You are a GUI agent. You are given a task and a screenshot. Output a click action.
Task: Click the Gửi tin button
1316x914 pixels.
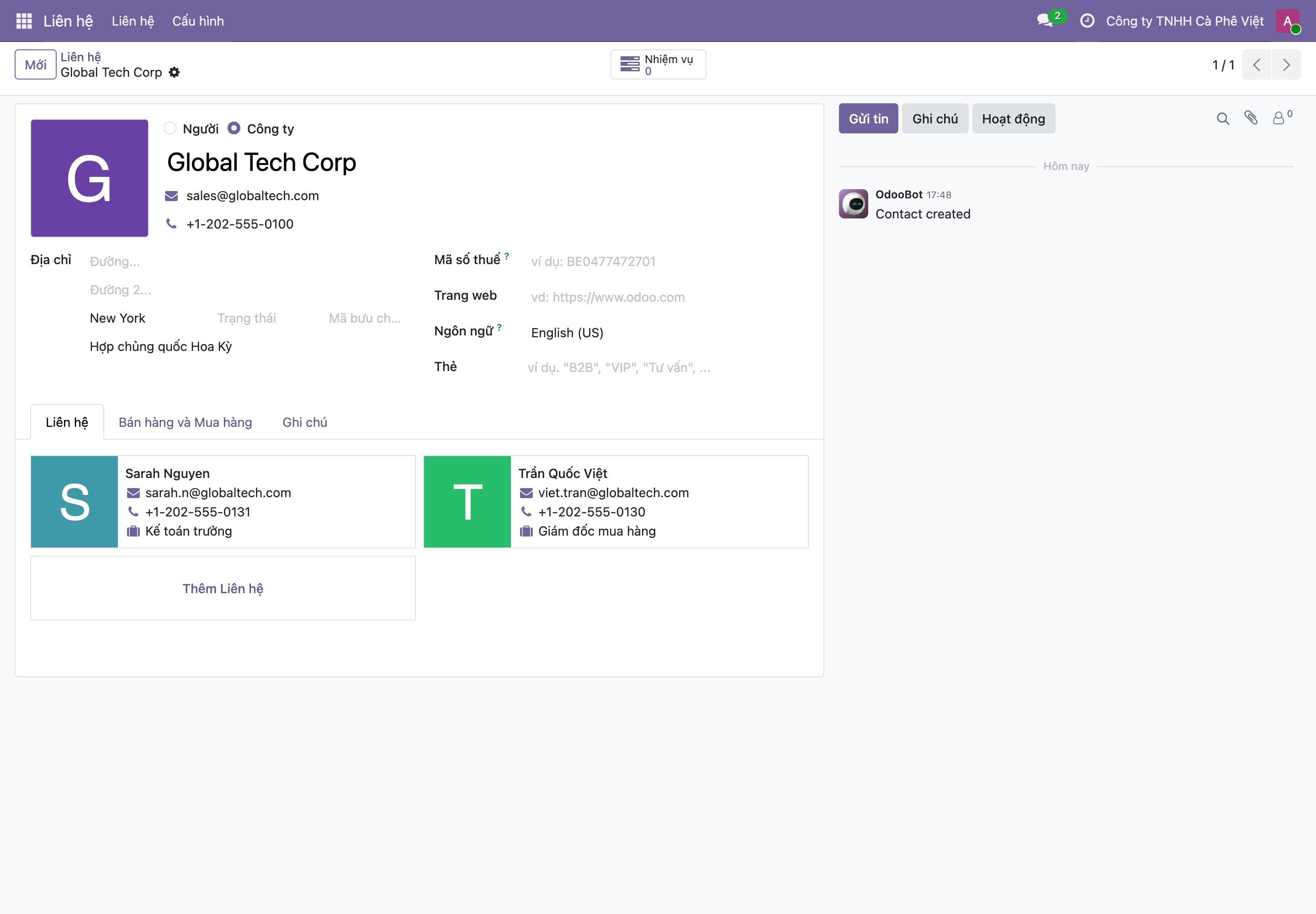tap(868, 118)
